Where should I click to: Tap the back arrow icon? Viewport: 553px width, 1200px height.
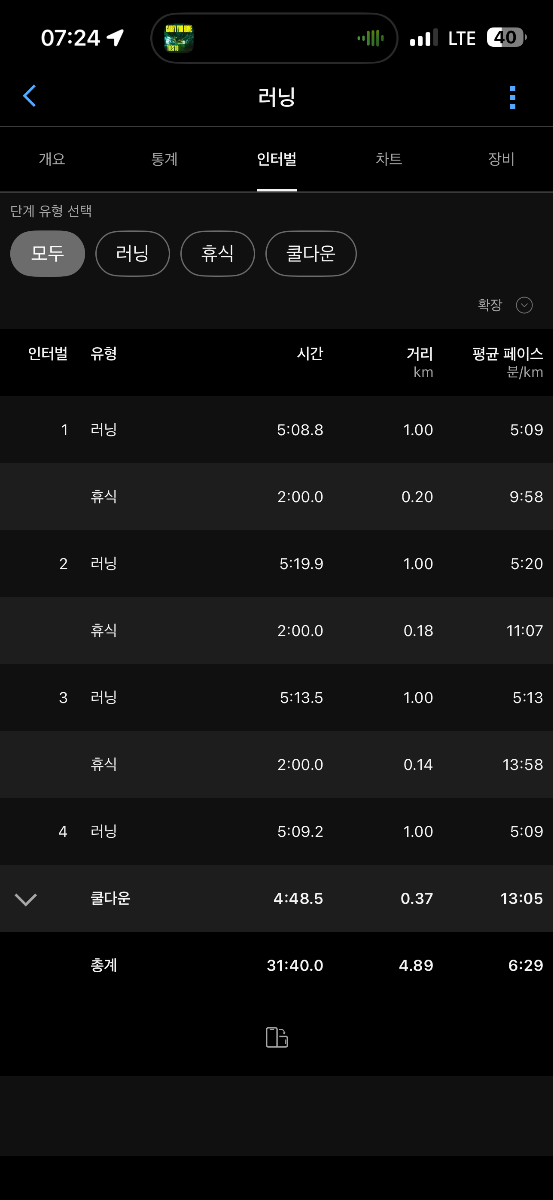[x=29, y=96]
